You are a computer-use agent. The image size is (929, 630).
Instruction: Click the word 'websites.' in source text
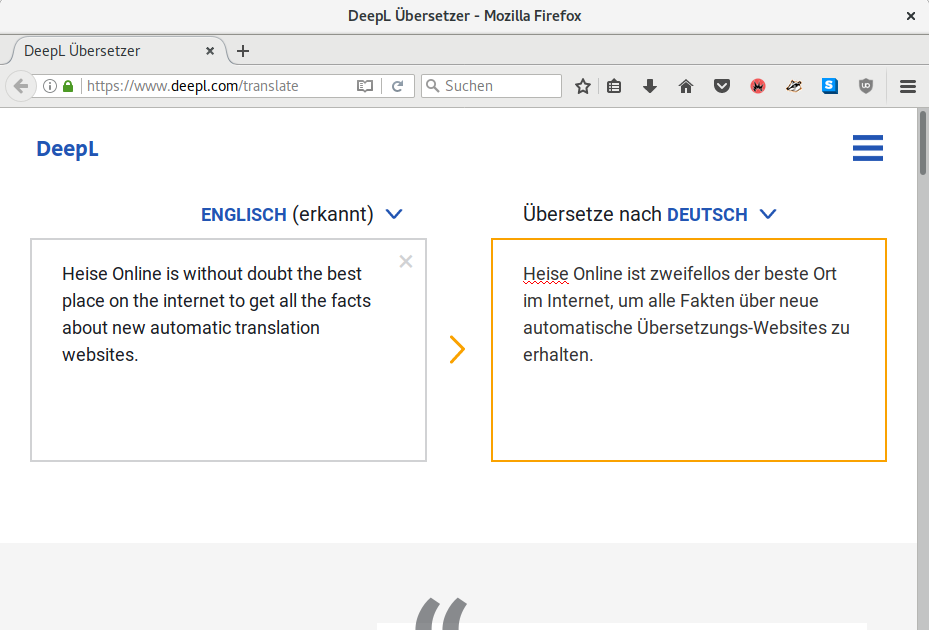tap(100, 355)
